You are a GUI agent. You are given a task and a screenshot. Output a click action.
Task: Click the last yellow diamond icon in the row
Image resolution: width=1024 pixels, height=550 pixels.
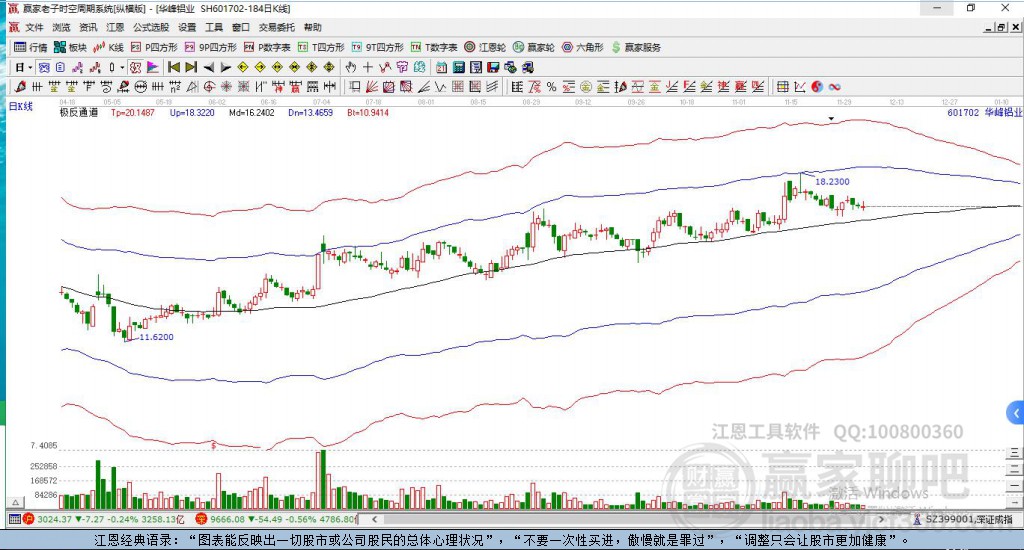(329, 67)
